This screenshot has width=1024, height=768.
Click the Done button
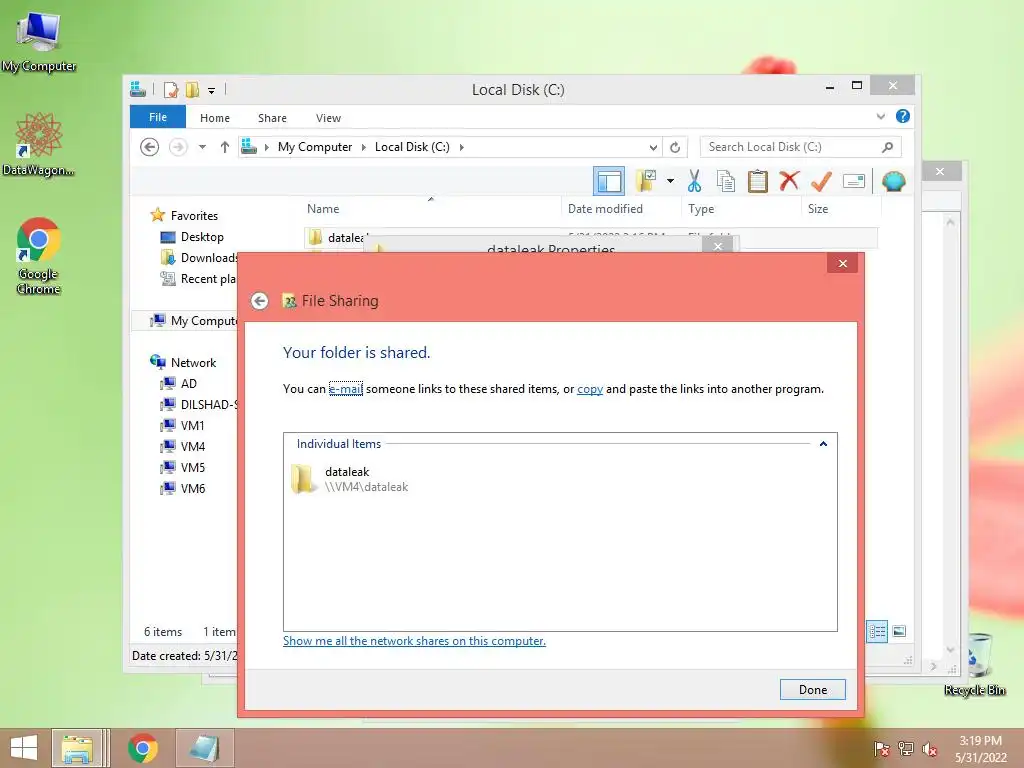(x=812, y=690)
